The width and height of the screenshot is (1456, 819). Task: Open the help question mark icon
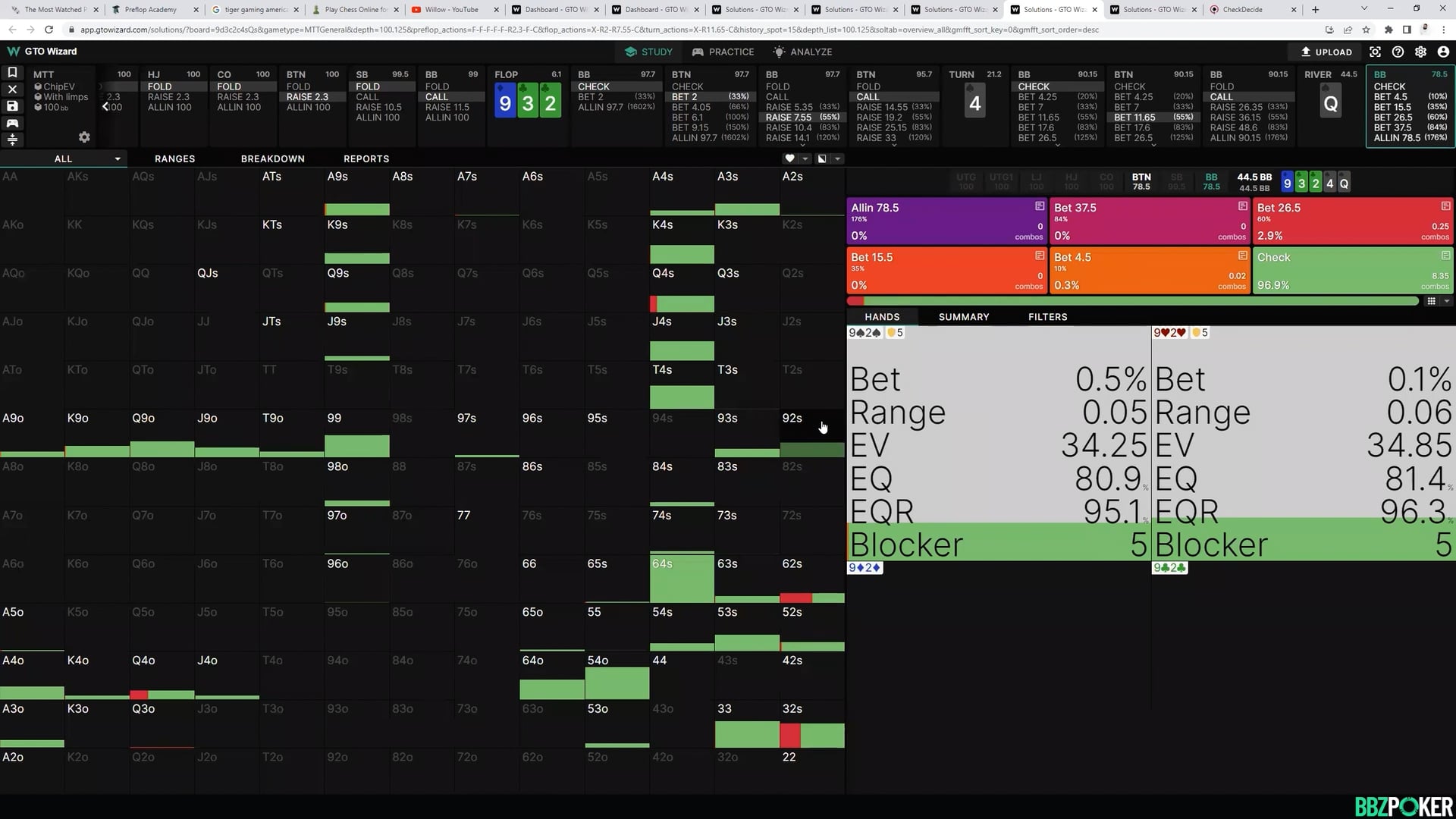[x=1398, y=52]
